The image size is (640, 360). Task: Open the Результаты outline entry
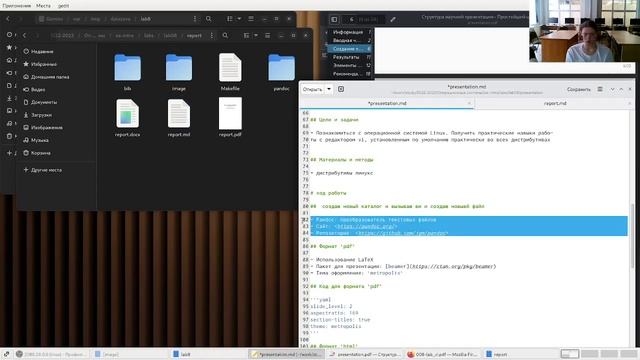click(351, 57)
